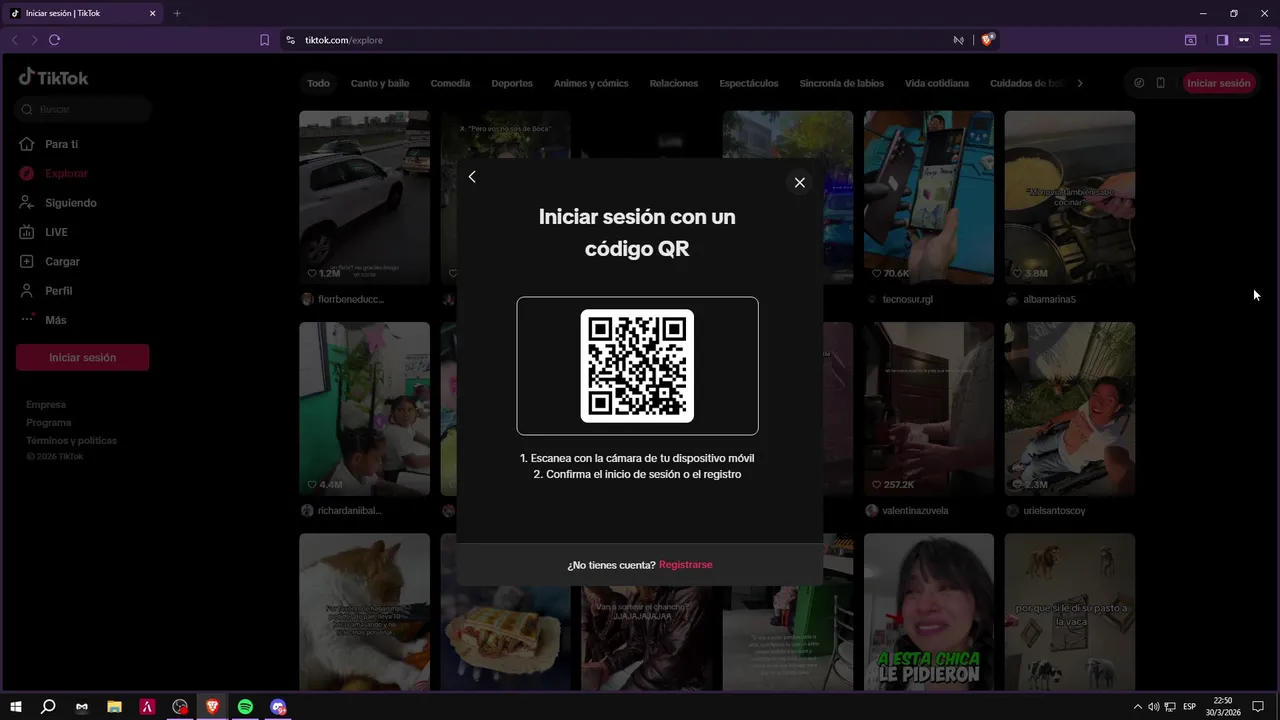The width and height of the screenshot is (1280, 720).
Task: Open LIVE in sidebar
Action: click(x=44, y=232)
